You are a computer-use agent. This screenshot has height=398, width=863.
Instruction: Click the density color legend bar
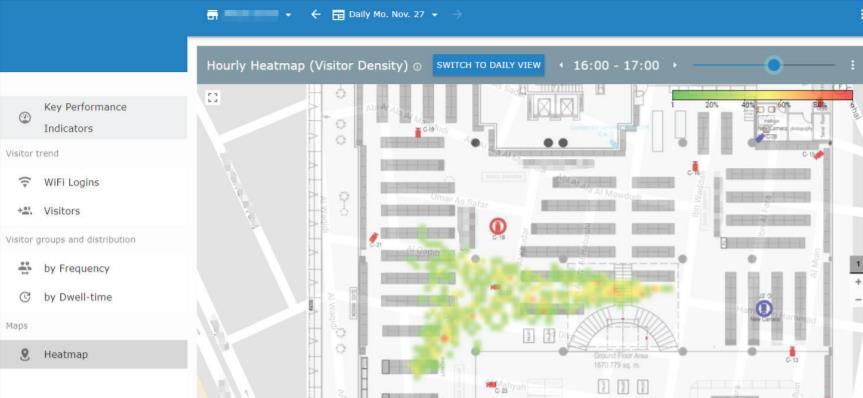pos(762,95)
